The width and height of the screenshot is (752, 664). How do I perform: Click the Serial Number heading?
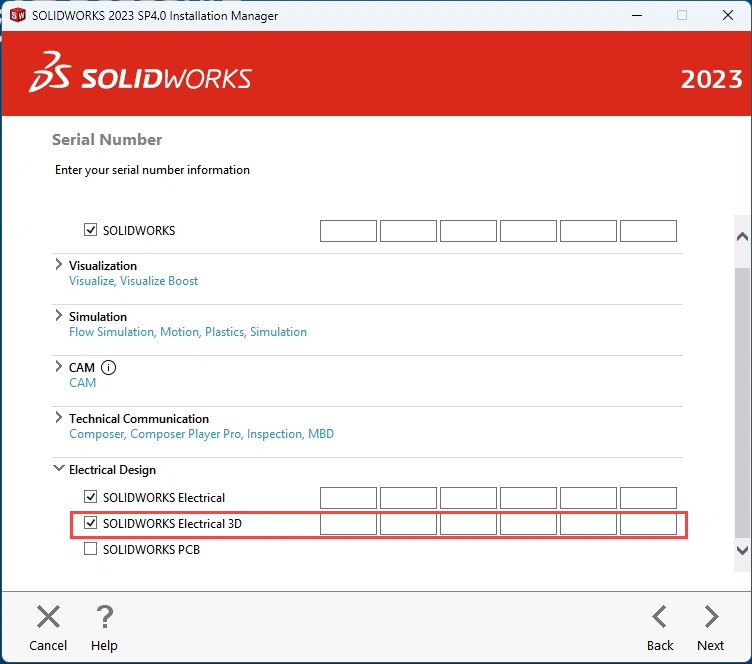[107, 140]
